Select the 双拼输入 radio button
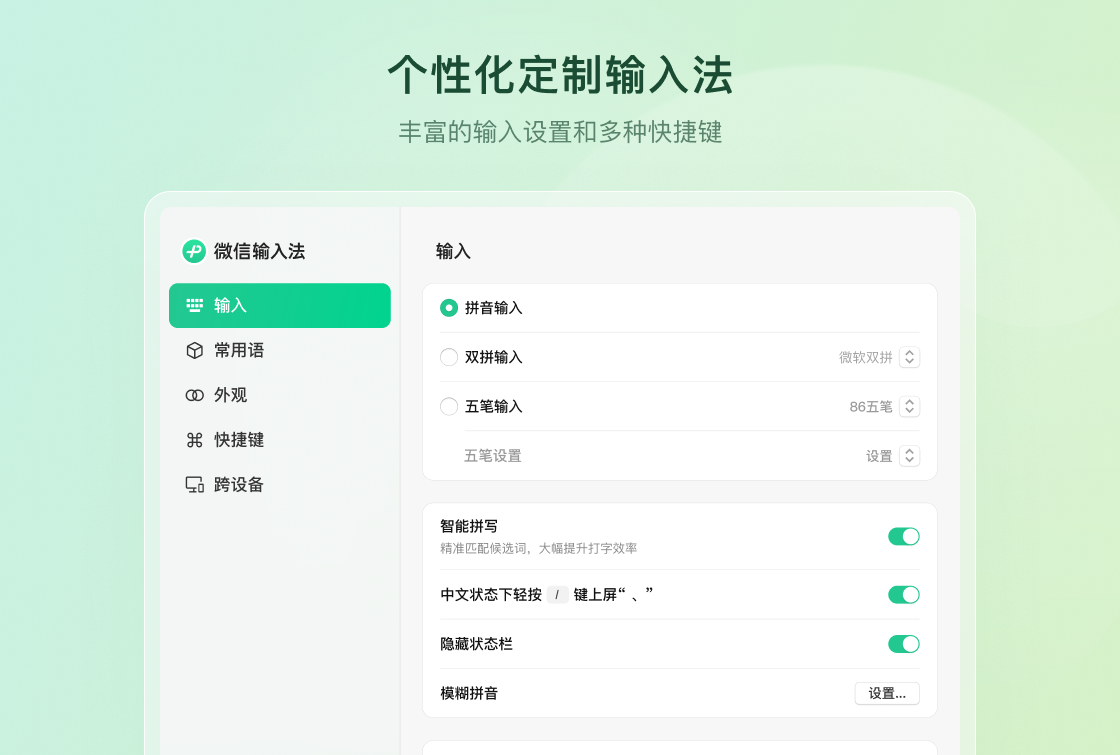Image resolution: width=1120 pixels, height=755 pixels. [x=449, y=356]
